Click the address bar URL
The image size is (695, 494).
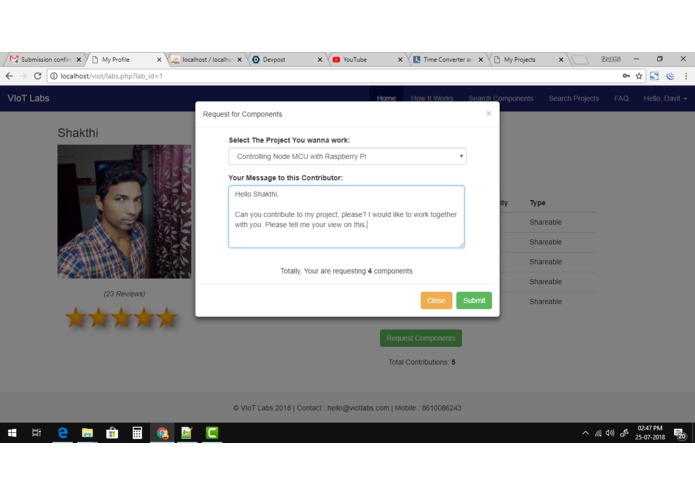click(x=111, y=76)
